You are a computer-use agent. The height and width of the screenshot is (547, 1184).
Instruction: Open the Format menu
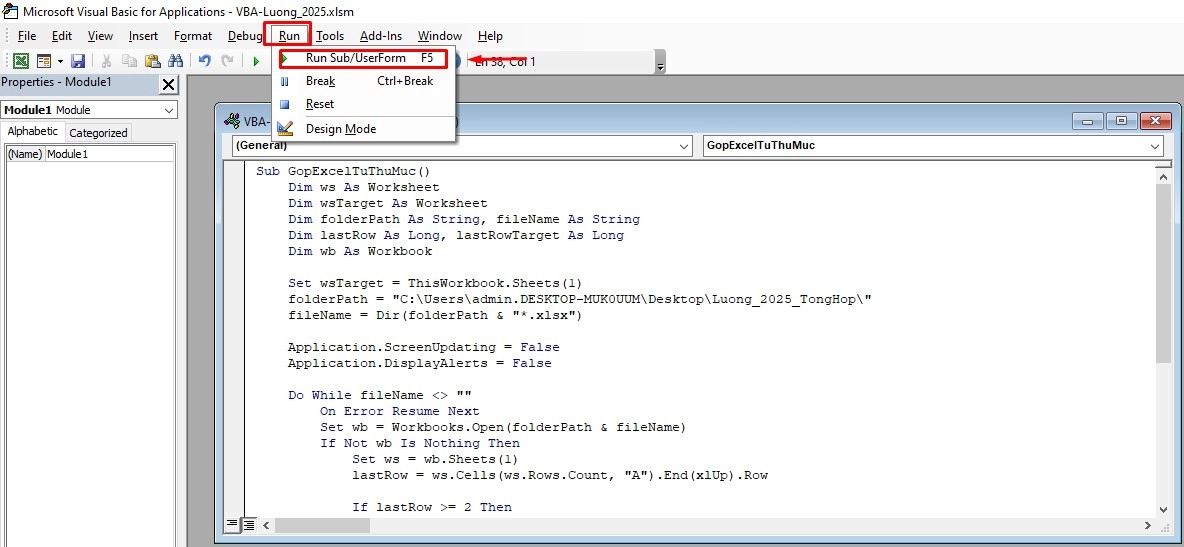pyautogui.click(x=193, y=36)
